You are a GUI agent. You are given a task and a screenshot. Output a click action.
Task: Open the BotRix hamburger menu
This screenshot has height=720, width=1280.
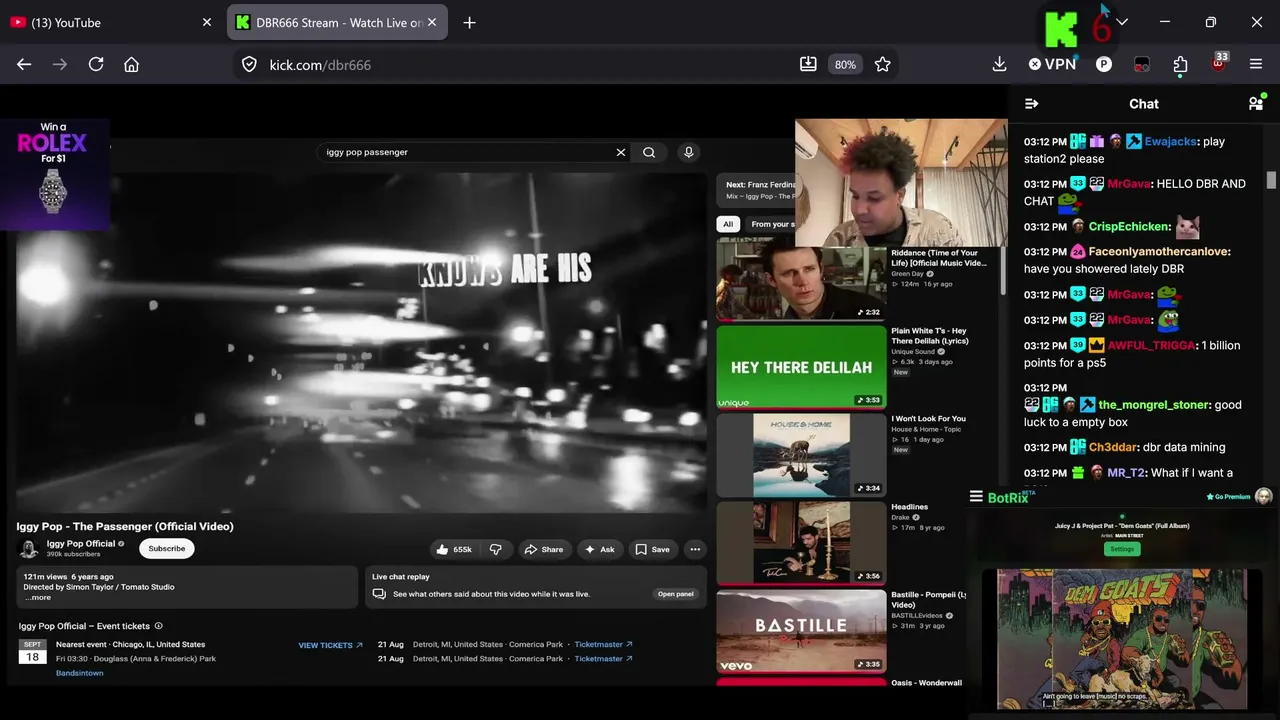[976, 496]
